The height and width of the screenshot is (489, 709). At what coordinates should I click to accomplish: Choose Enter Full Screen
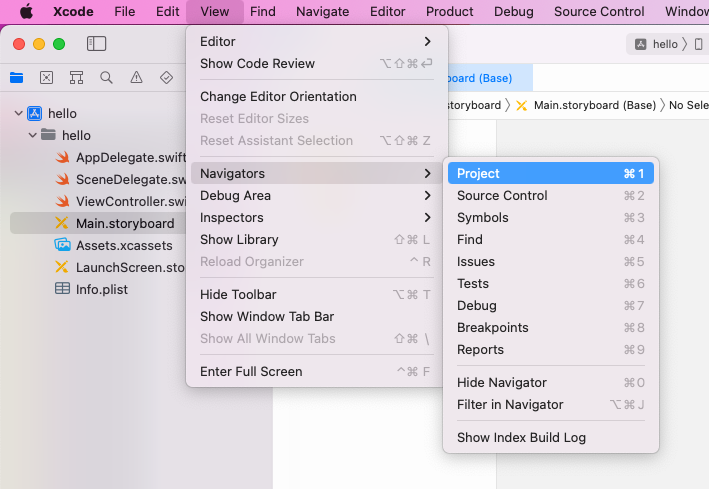click(316, 371)
